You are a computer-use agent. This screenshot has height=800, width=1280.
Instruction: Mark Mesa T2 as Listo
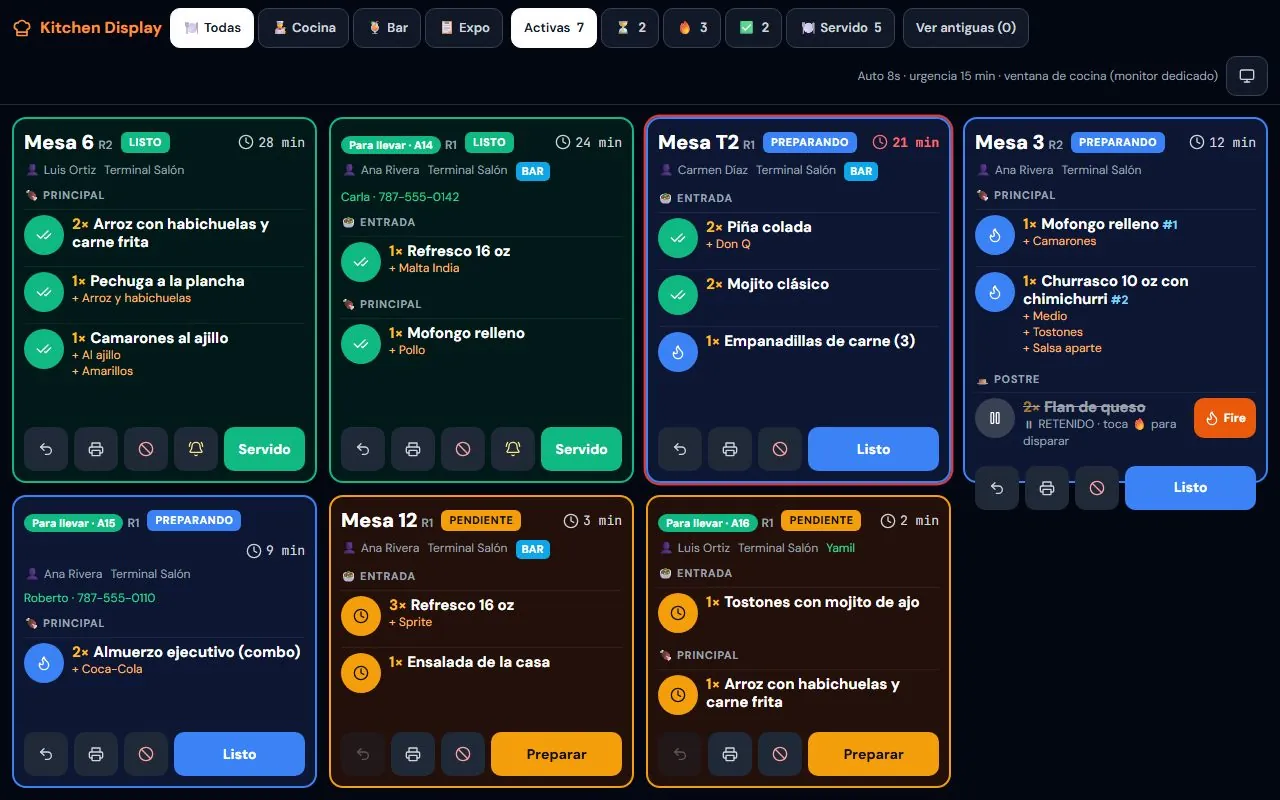[873, 449]
